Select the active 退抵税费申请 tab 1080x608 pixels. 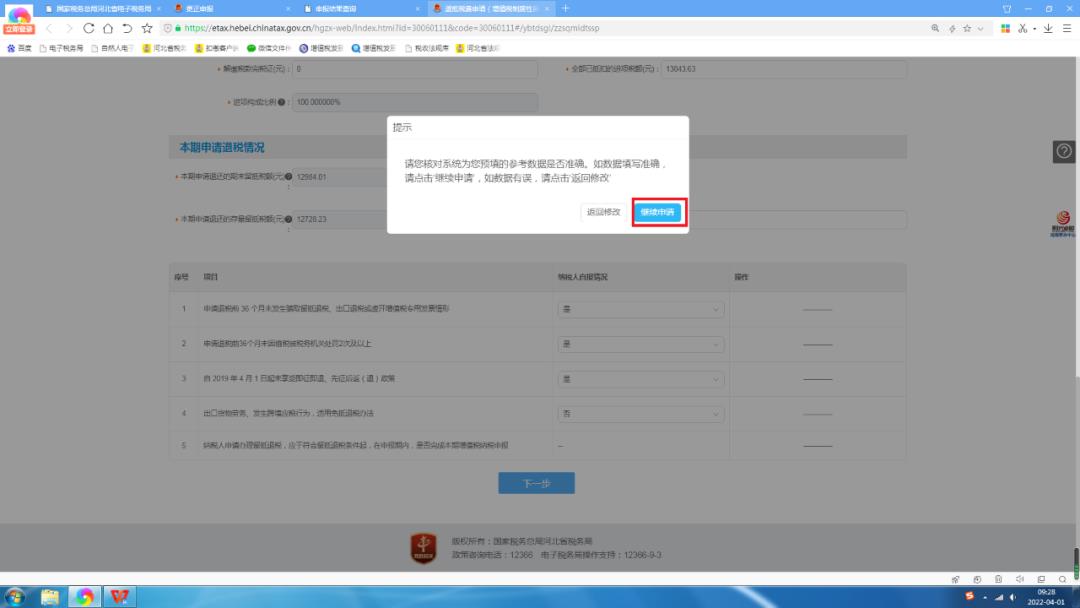click(x=490, y=8)
